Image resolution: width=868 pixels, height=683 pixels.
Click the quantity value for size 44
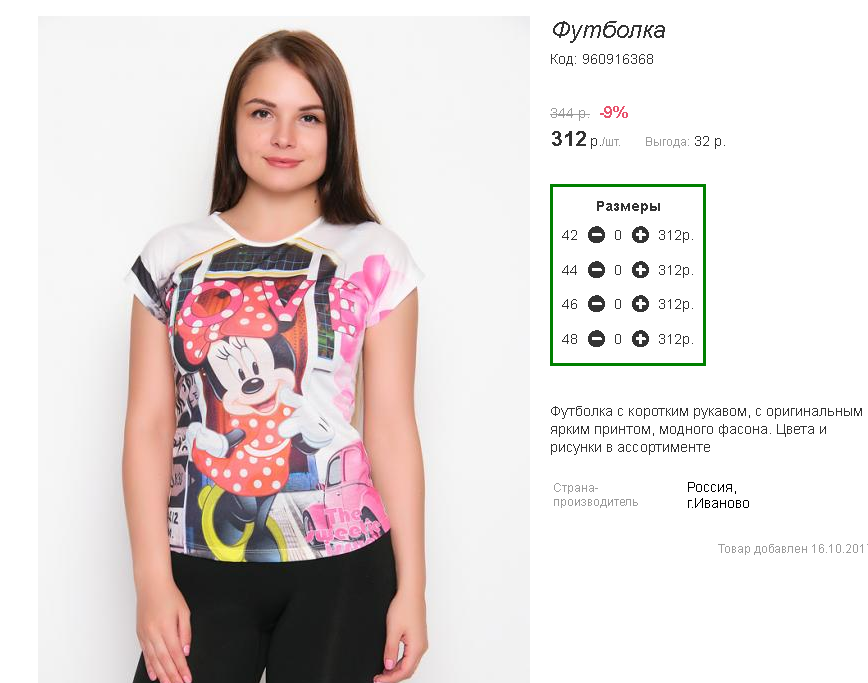point(618,271)
